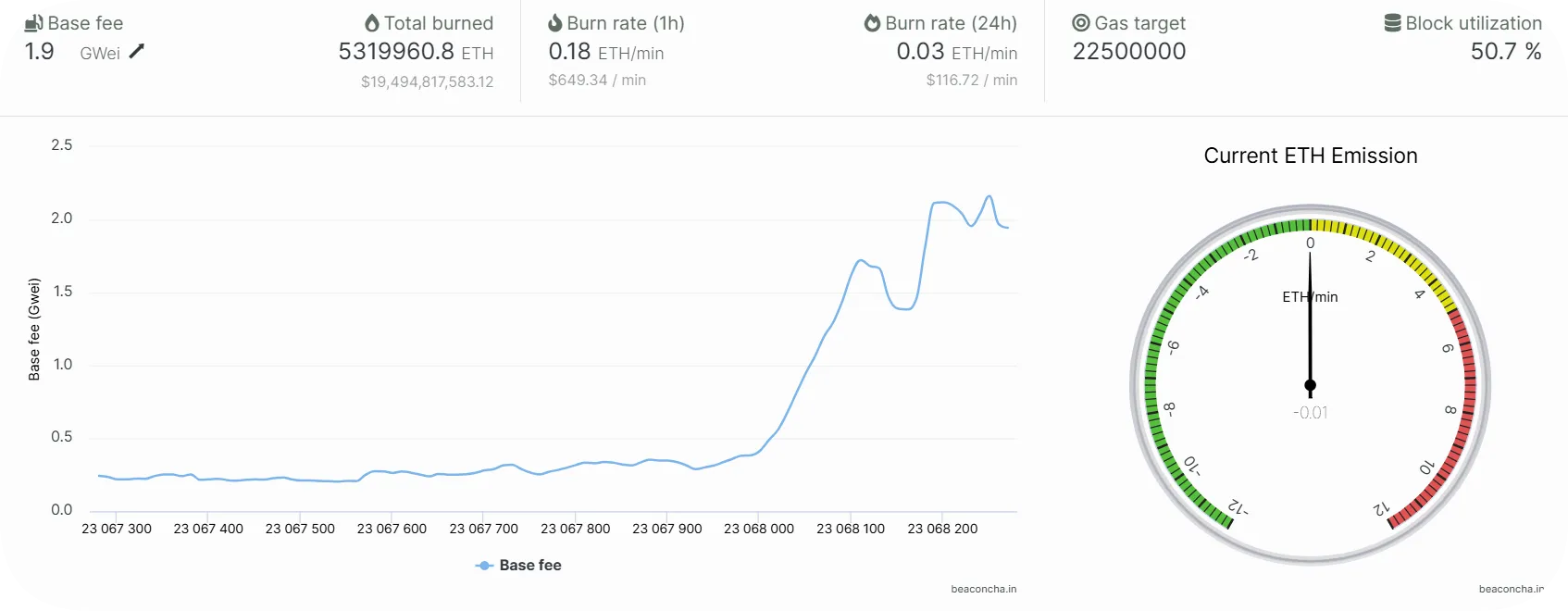Edit the base fee unit with the pencil icon

pyautogui.click(x=137, y=52)
